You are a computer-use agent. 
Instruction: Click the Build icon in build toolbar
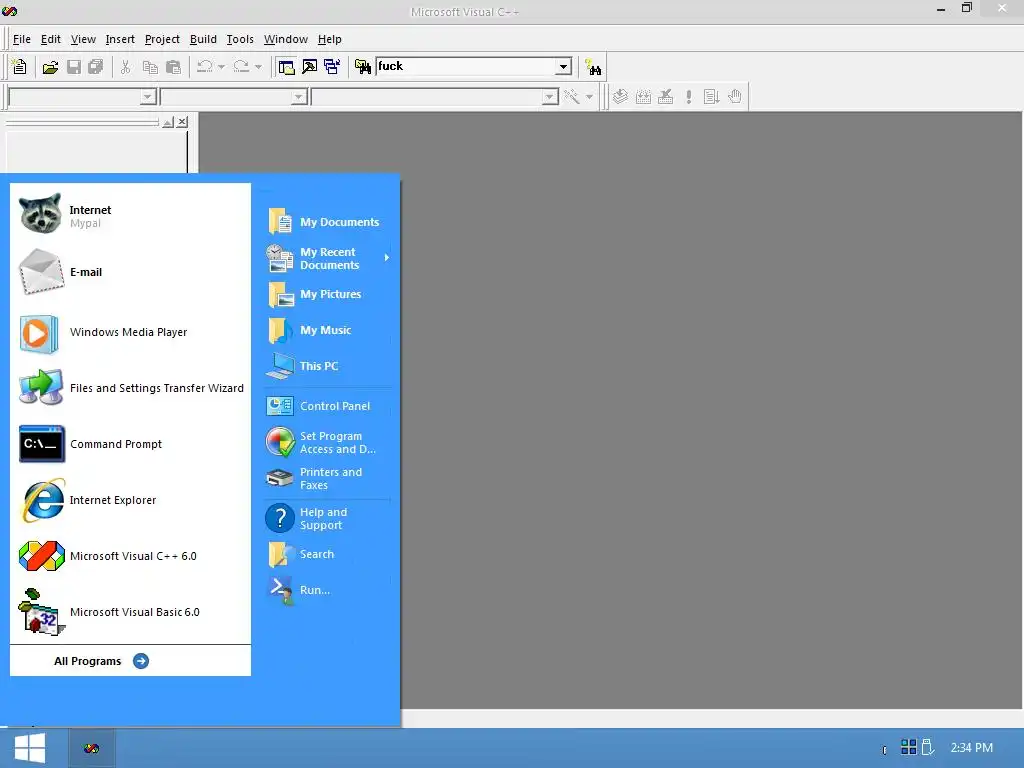tap(643, 97)
